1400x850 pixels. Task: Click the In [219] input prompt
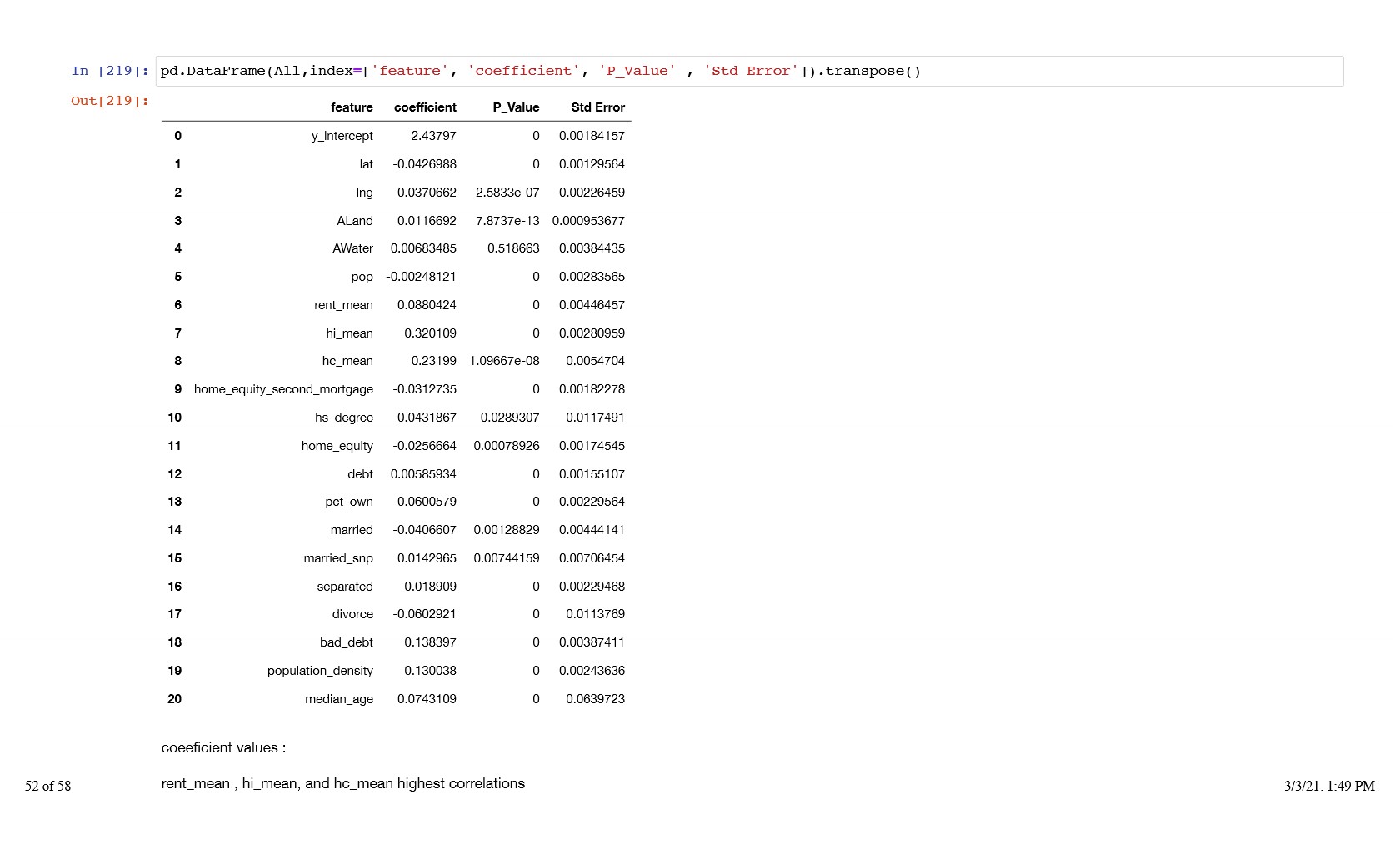point(109,71)
